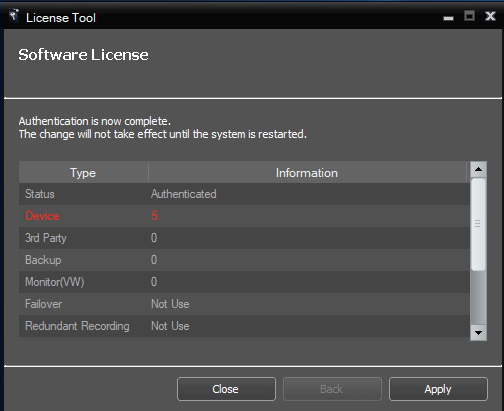Click the Information column header
504x411 pixels.
pos(307,173)
